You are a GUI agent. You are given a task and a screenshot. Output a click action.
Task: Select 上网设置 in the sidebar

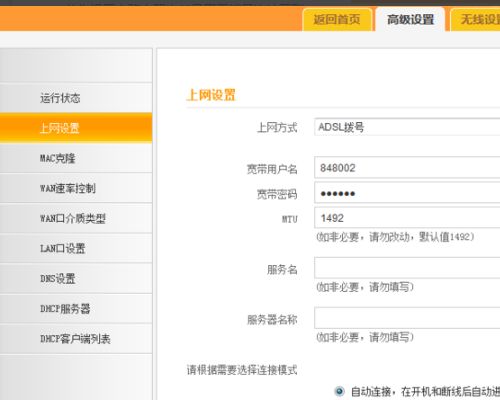tap(76, 128)
